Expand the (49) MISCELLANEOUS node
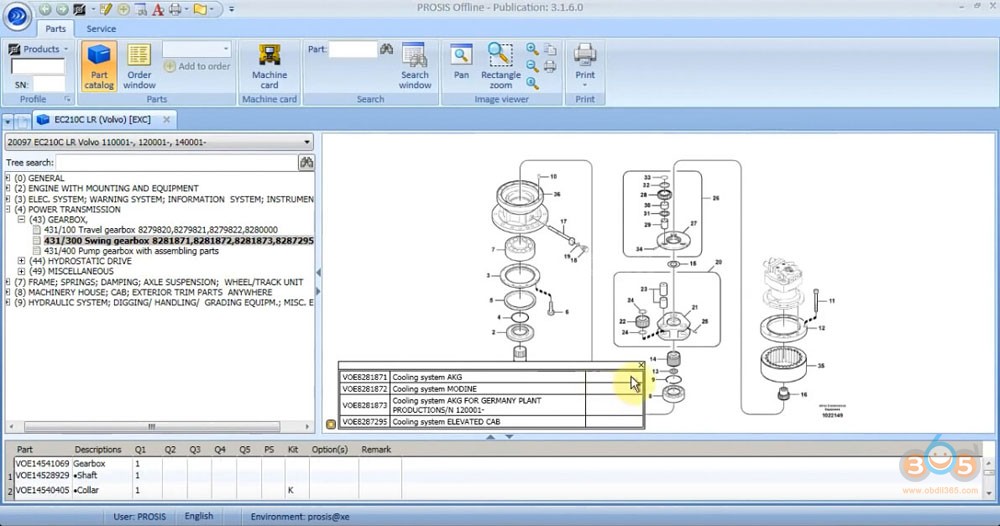The height and width of the screenshot is (526, 1000). [x=22, y=271]
